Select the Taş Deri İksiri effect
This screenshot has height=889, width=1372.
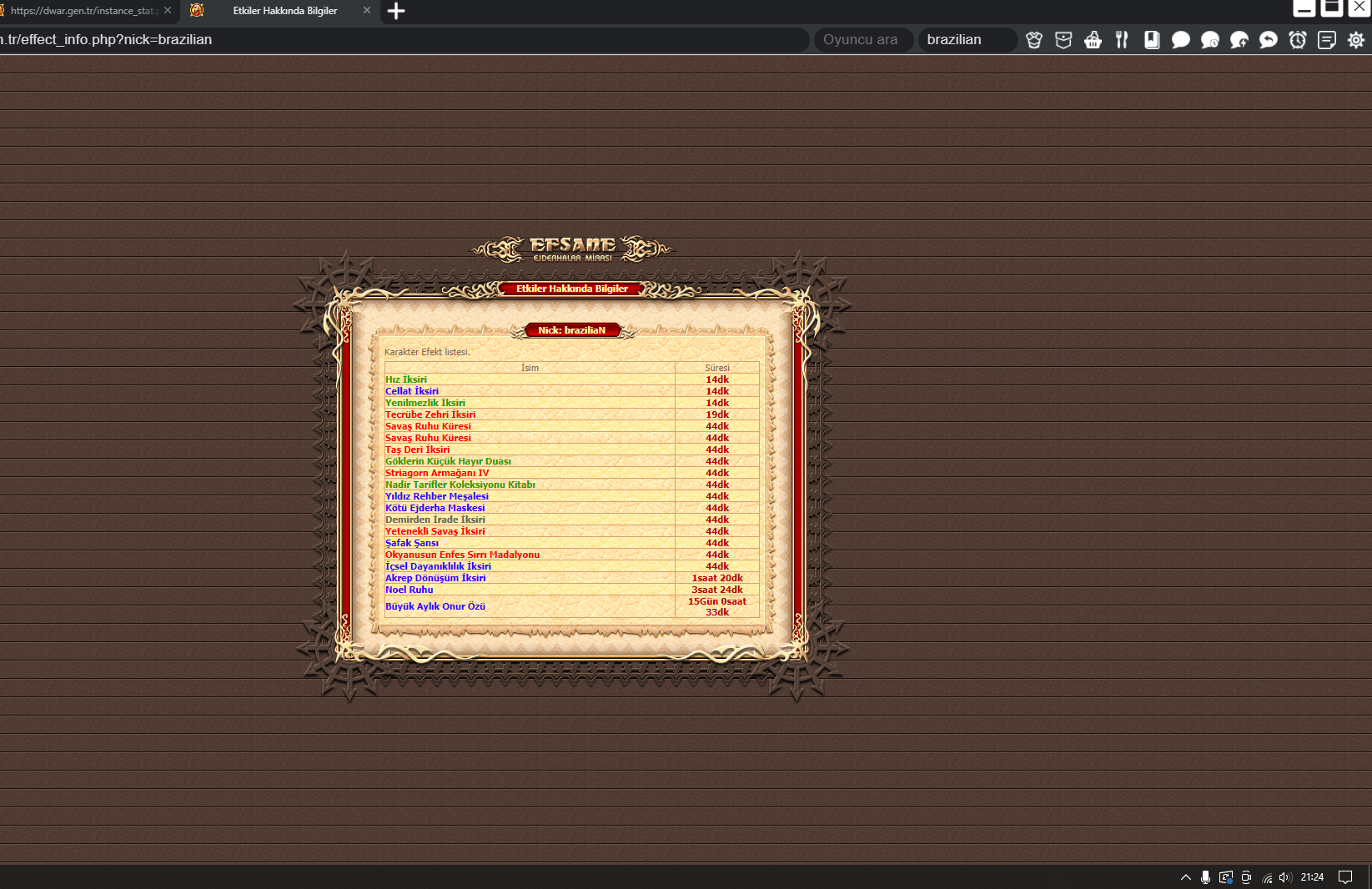(417, 450)
